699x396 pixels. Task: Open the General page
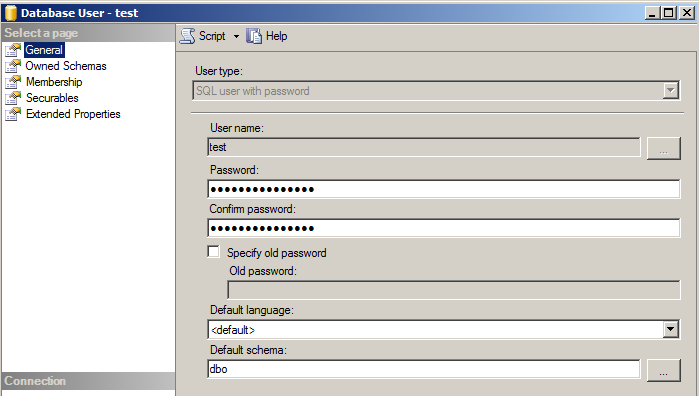tap(44, 50)
